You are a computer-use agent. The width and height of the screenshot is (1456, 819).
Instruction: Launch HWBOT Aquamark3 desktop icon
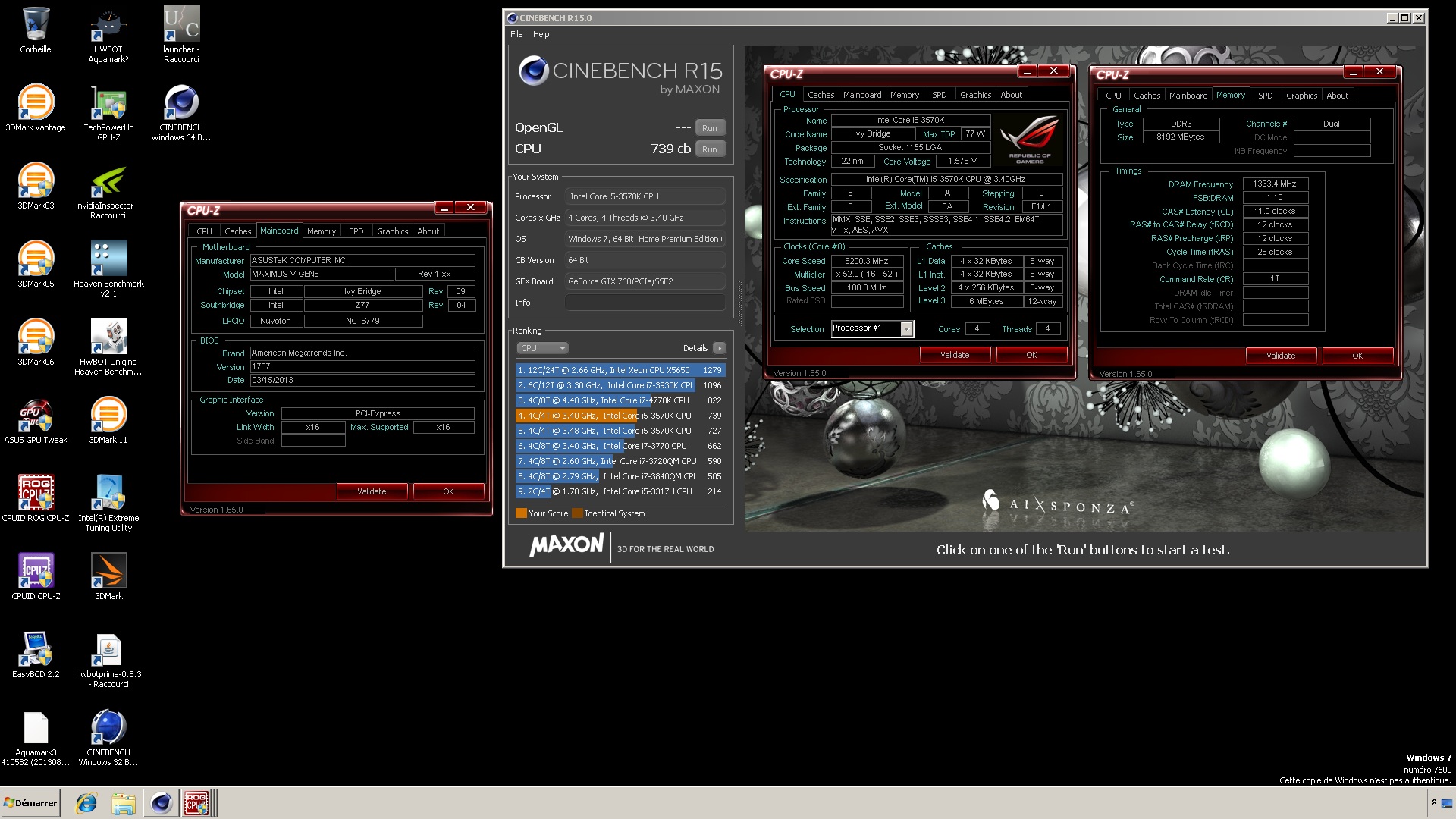pyautogui.click(x=108, y=35)
